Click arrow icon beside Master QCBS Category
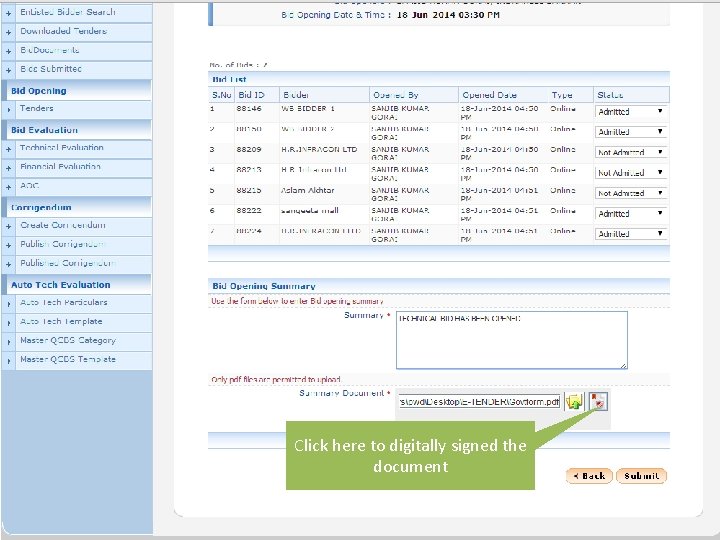 click(8, 342)
